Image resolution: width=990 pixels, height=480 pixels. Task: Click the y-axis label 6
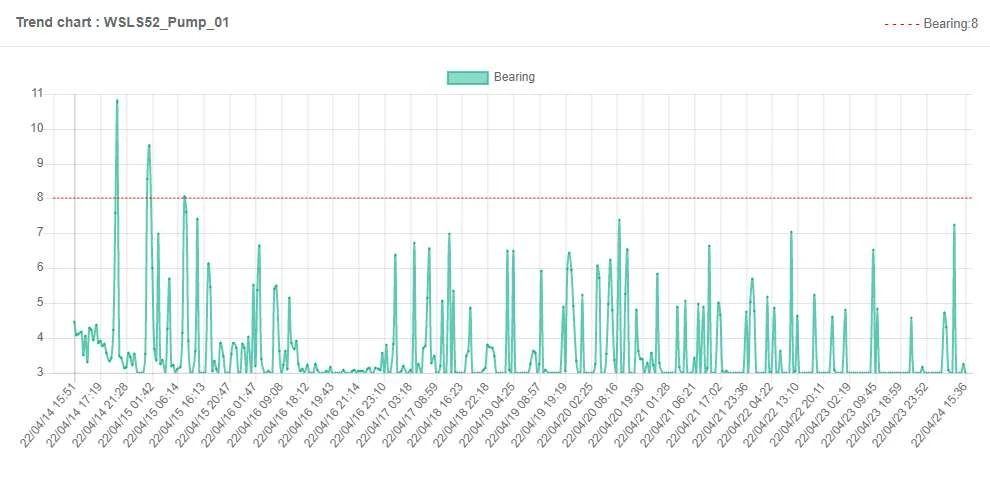[x=40, y=267]
